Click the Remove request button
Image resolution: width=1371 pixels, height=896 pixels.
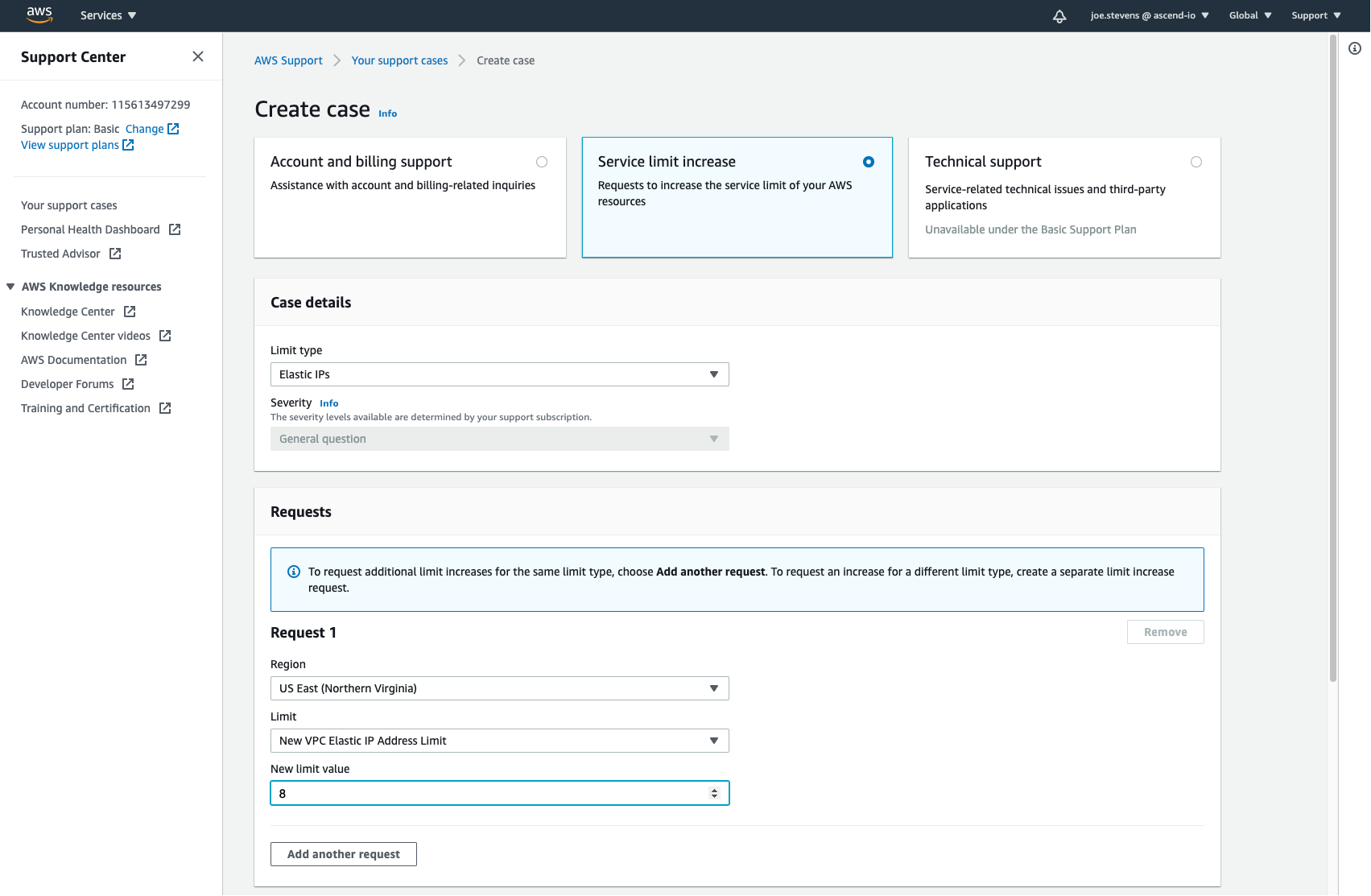[x=1166, y=632]
